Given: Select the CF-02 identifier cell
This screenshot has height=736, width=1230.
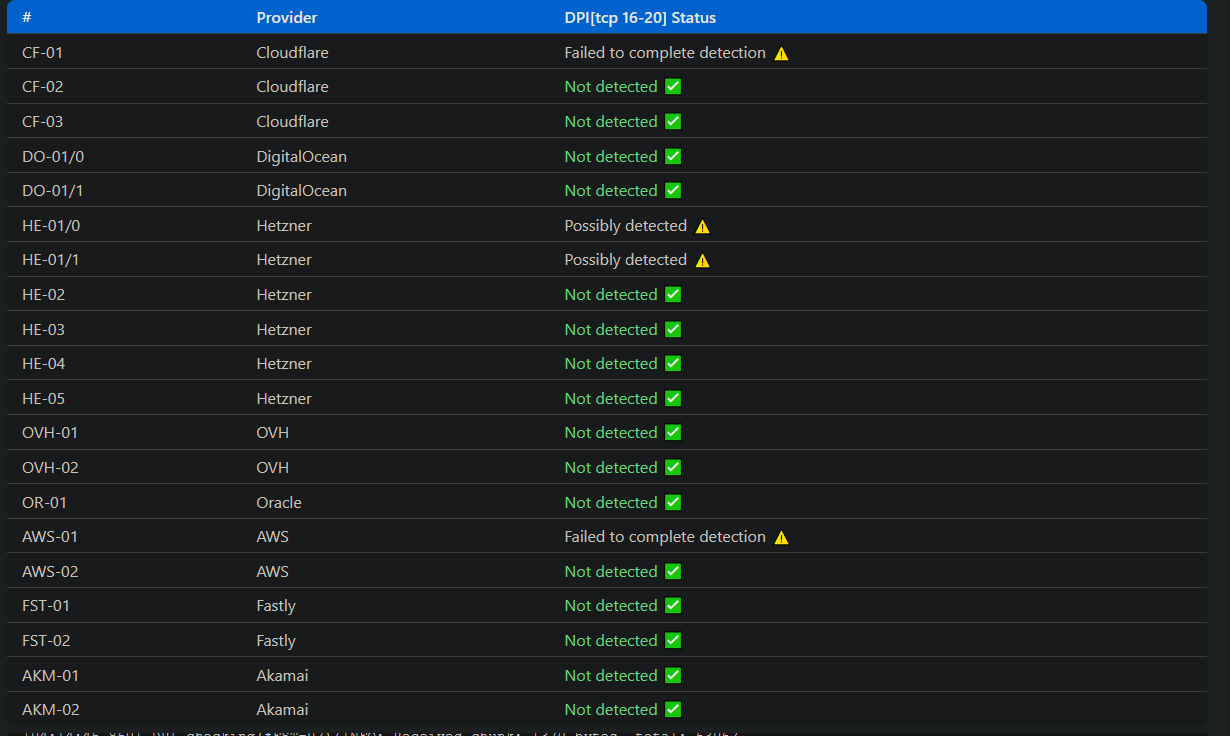Looking at the screenshot, I should point(42,87).
